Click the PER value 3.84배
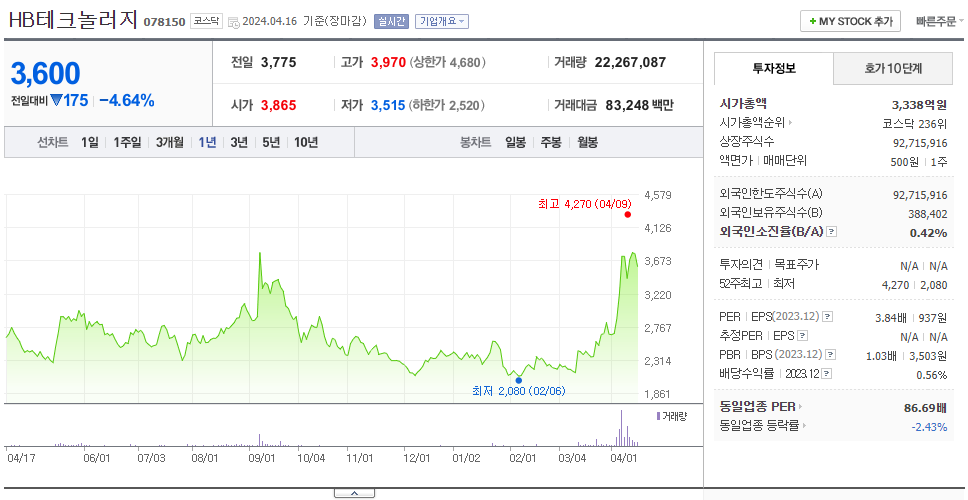 tap(891, 319)
